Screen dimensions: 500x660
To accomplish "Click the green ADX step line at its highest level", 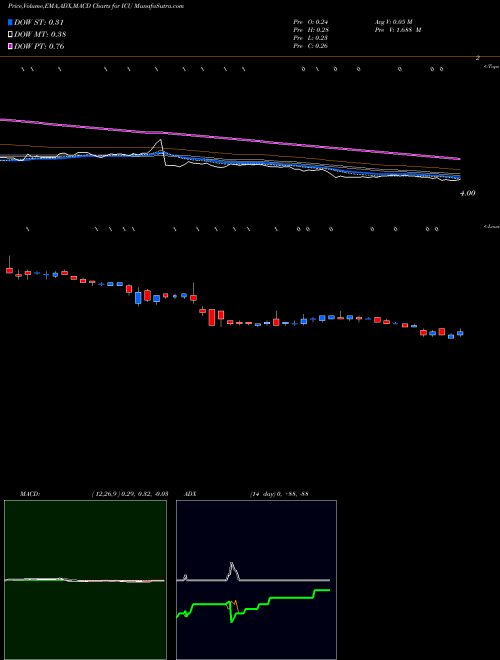I will point(322,590).
